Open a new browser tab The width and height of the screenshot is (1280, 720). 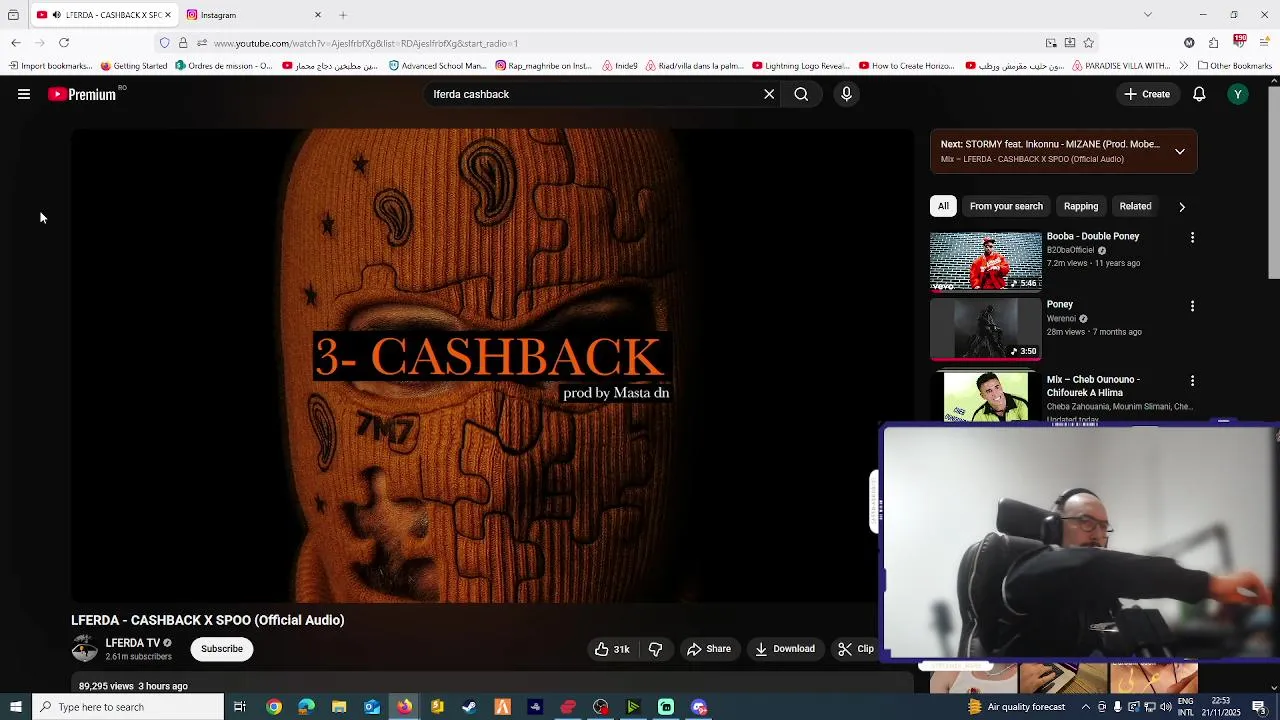pos(343,15)
